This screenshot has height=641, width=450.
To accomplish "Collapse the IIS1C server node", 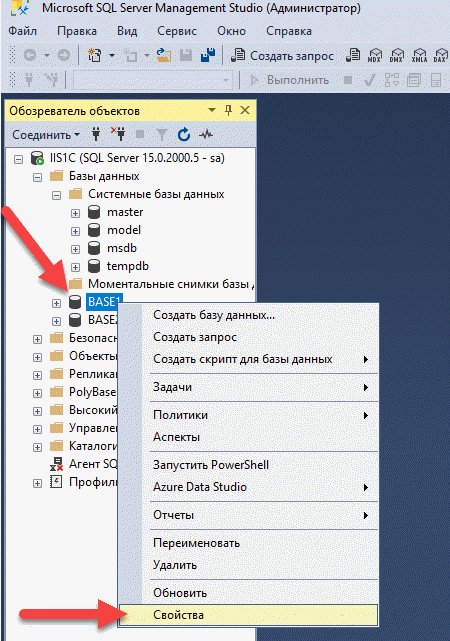I will point(18,159).
